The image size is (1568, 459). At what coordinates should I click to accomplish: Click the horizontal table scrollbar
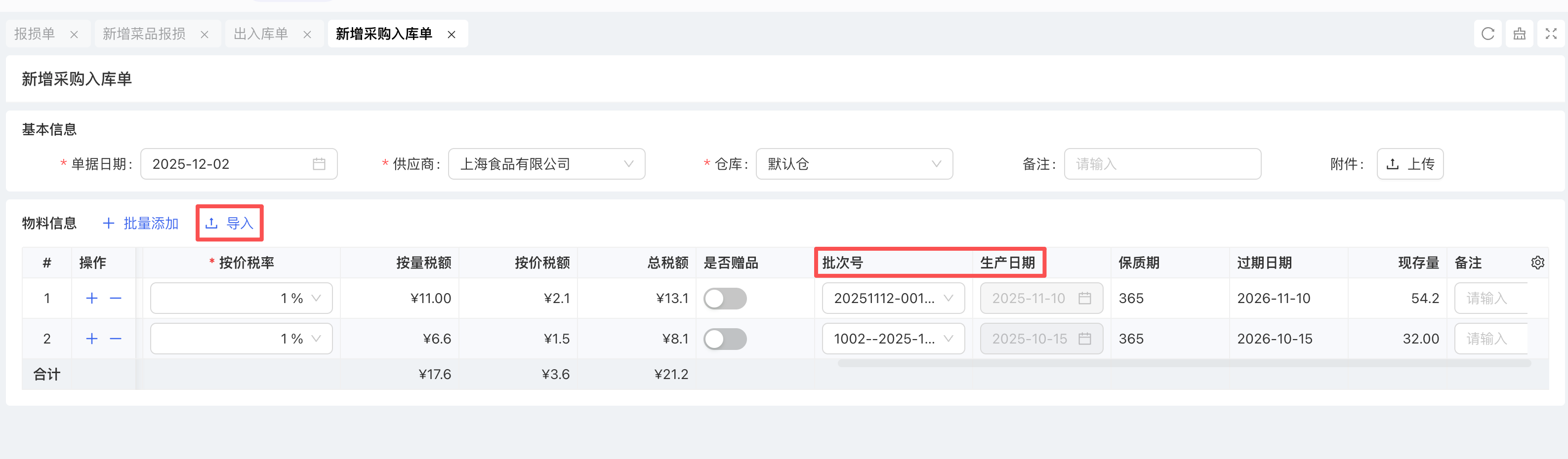tap(1183, 364)
